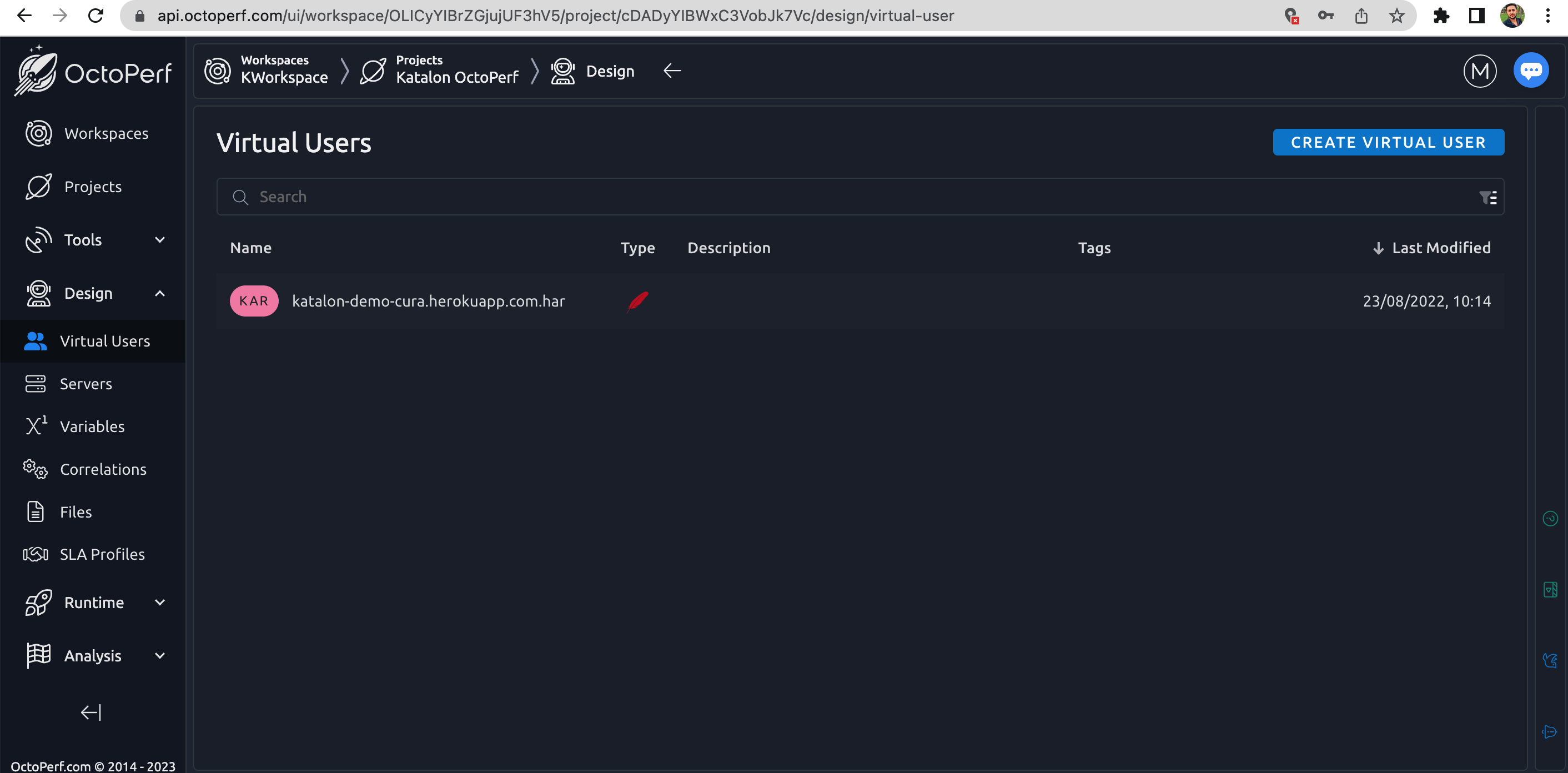Click the Variables sidebar icon
The image size is (1568, 773).
click(x=36, y=426)
